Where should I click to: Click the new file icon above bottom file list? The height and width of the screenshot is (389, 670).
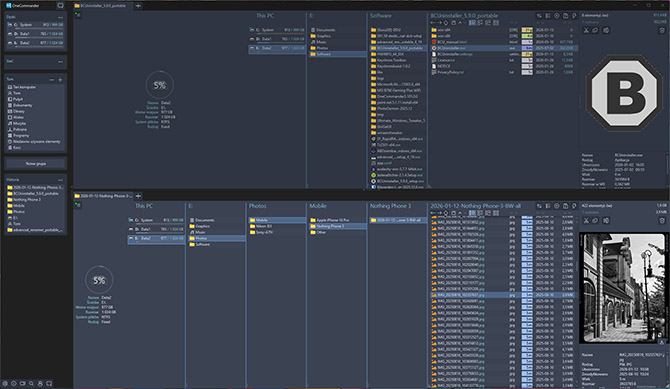(x=565, y=206)
